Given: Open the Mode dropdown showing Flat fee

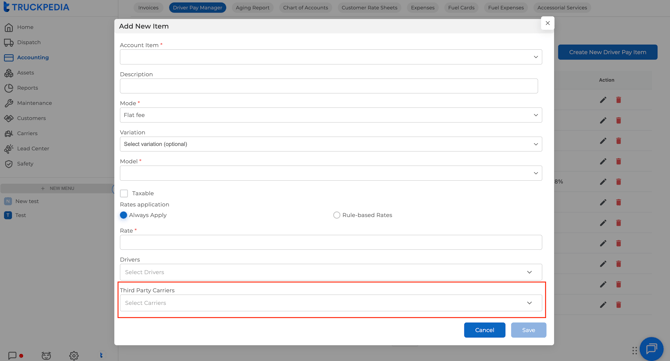Looking at the screenshot, I should pos(331,115).
